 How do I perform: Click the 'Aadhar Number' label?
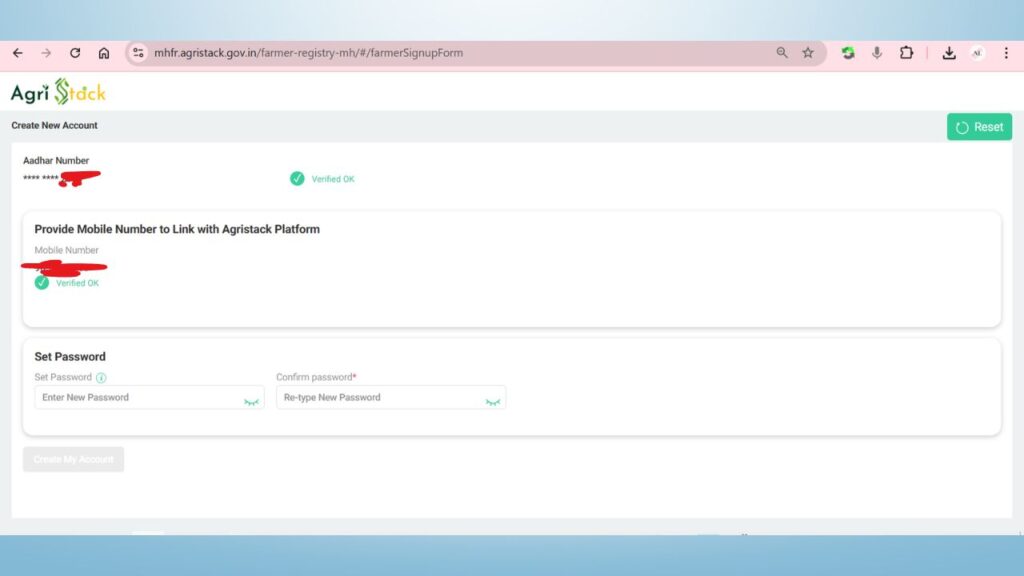[56, 161]
